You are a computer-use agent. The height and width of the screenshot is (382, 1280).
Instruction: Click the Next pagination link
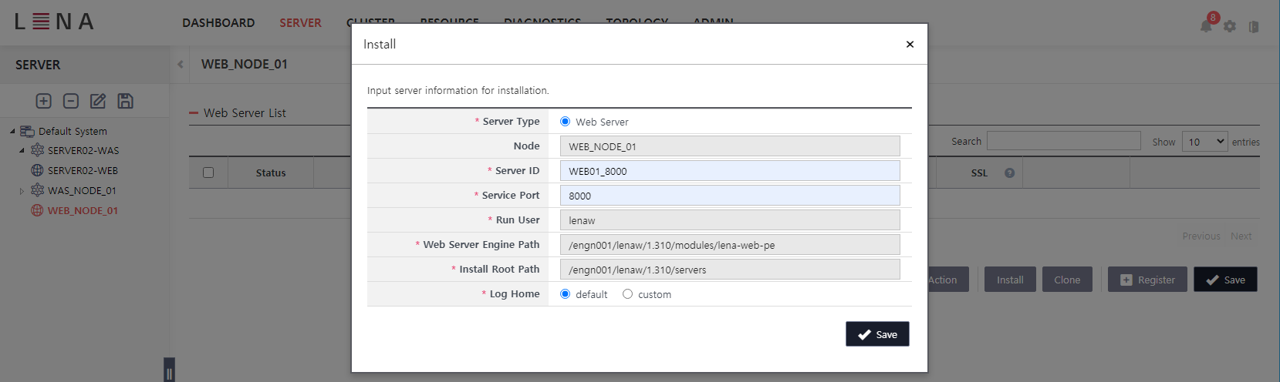[x=1241, y=236]
